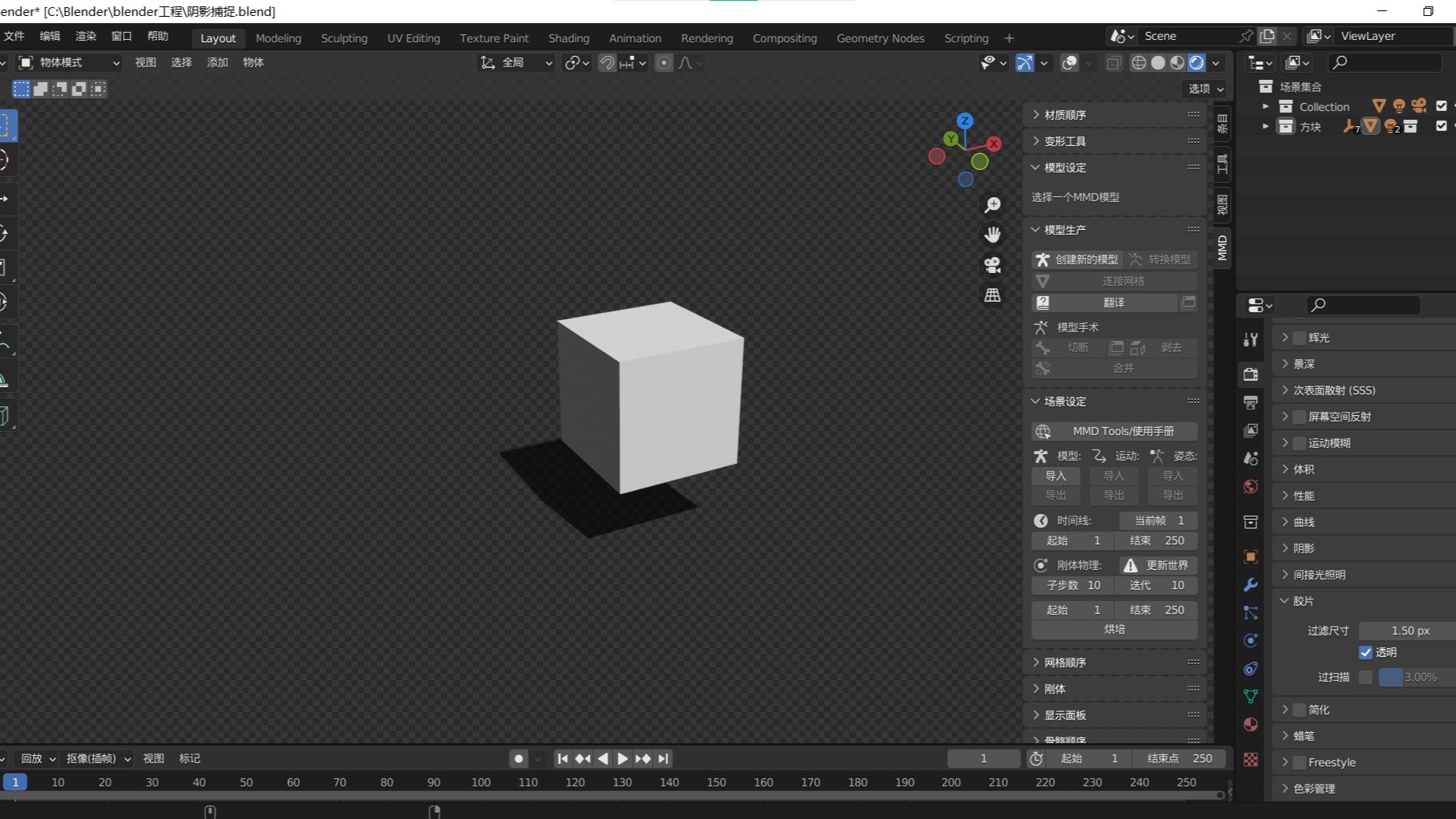Jump to the timeline end frame
This screenshot has width=1456, height=819.
pyautogui.click(x=663, y=758)
